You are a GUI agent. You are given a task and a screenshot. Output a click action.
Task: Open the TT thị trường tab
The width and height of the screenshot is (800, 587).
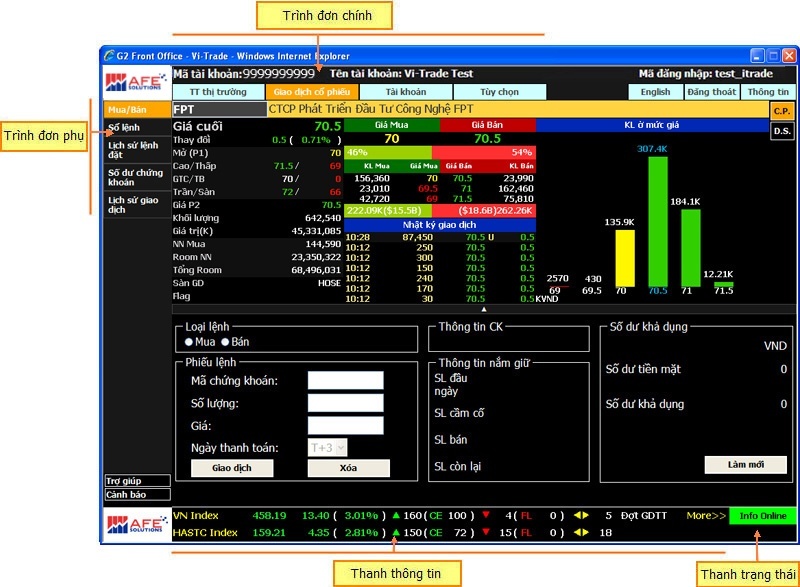[x=218, y=92]
